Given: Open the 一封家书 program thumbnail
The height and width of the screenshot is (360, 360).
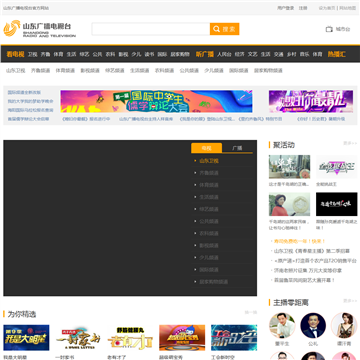Looking at the screenshot, I should pos(78,338).
